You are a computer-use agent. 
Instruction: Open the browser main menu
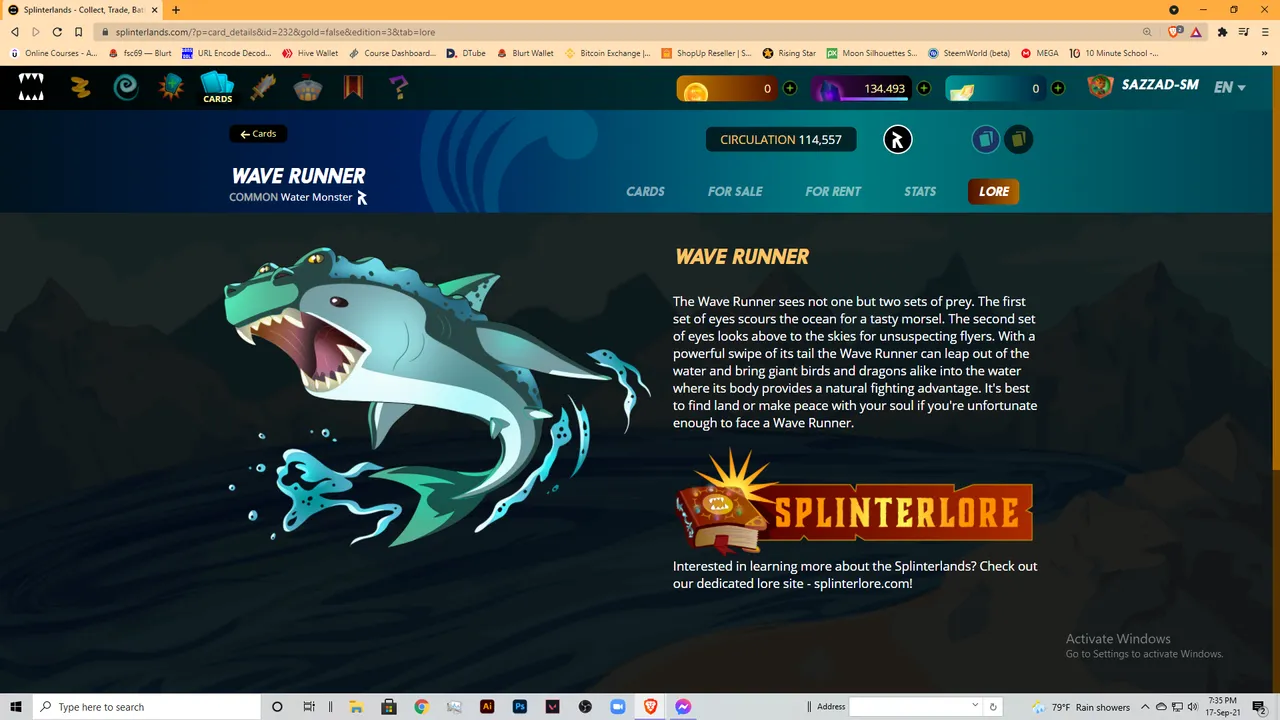pos(1264,32)
